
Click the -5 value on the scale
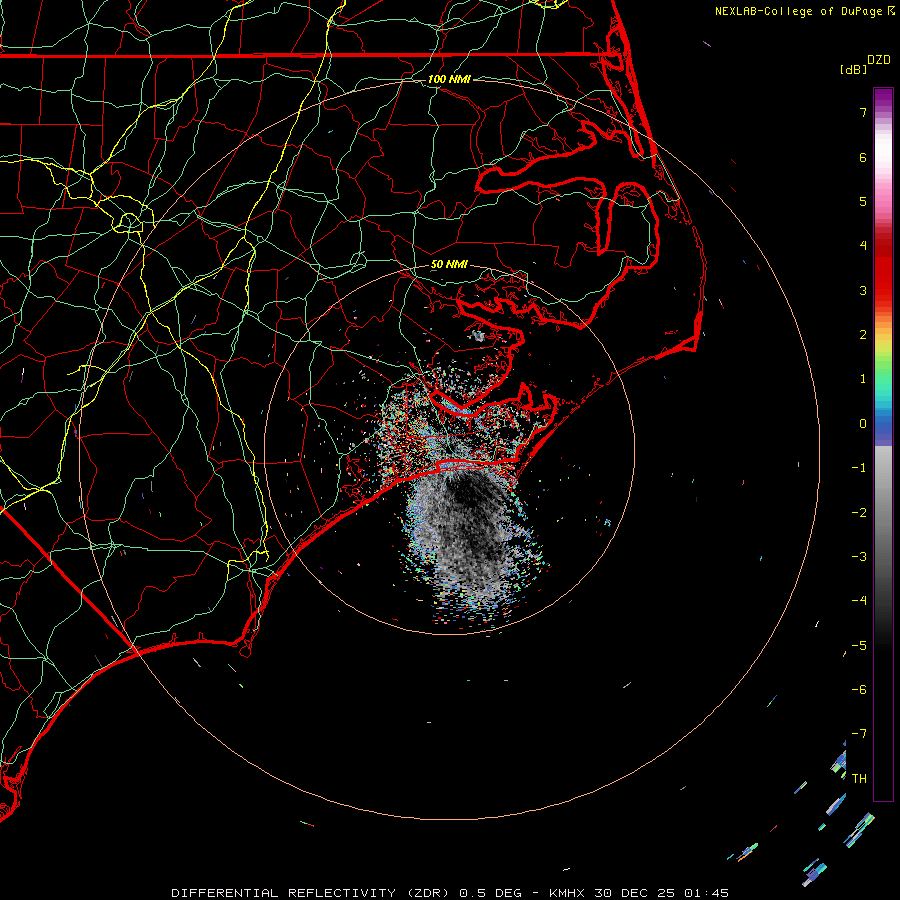click(x=859, y=646)
